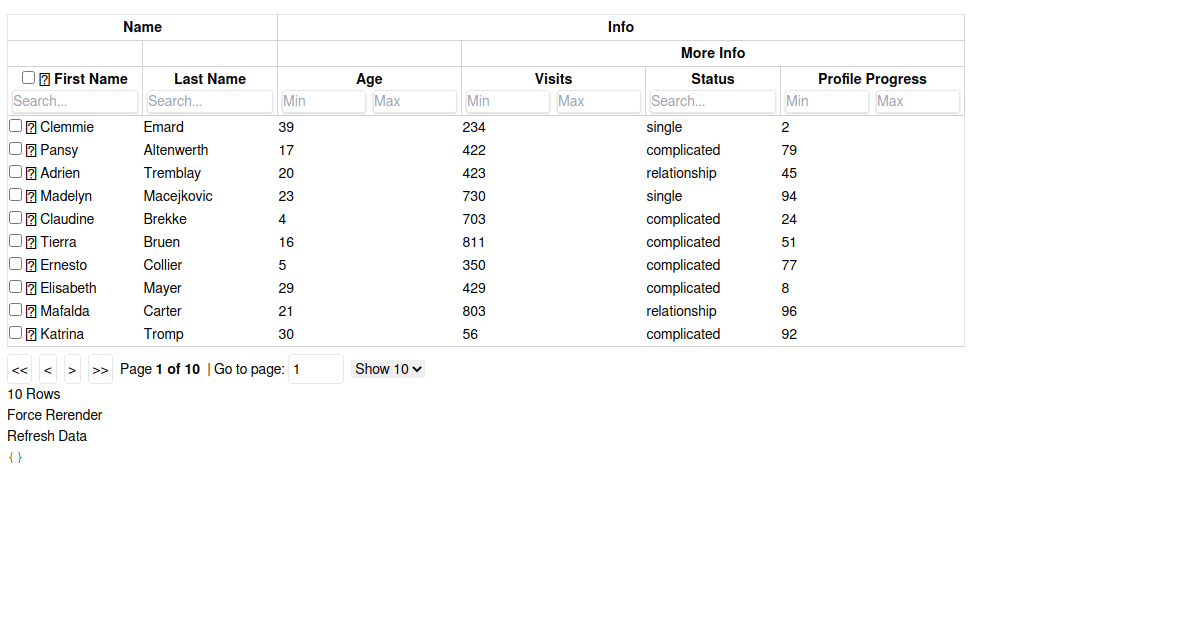Expand the row for Ernesto Collier
The height and width of the screenshot is (630, 1200).
33,263
